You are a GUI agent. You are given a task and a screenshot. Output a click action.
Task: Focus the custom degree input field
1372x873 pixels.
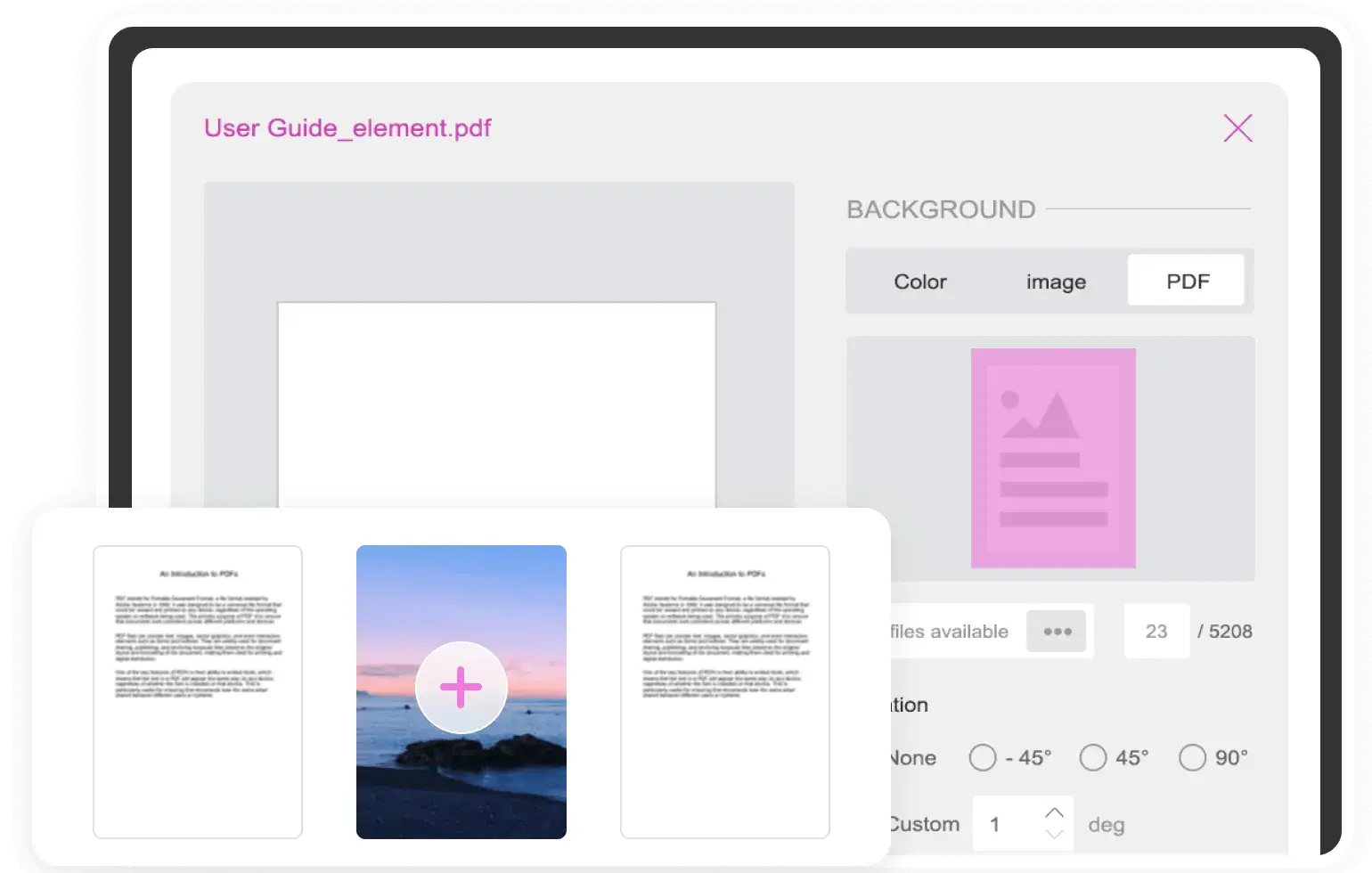pyautogui.click(x=1007, y=824)
